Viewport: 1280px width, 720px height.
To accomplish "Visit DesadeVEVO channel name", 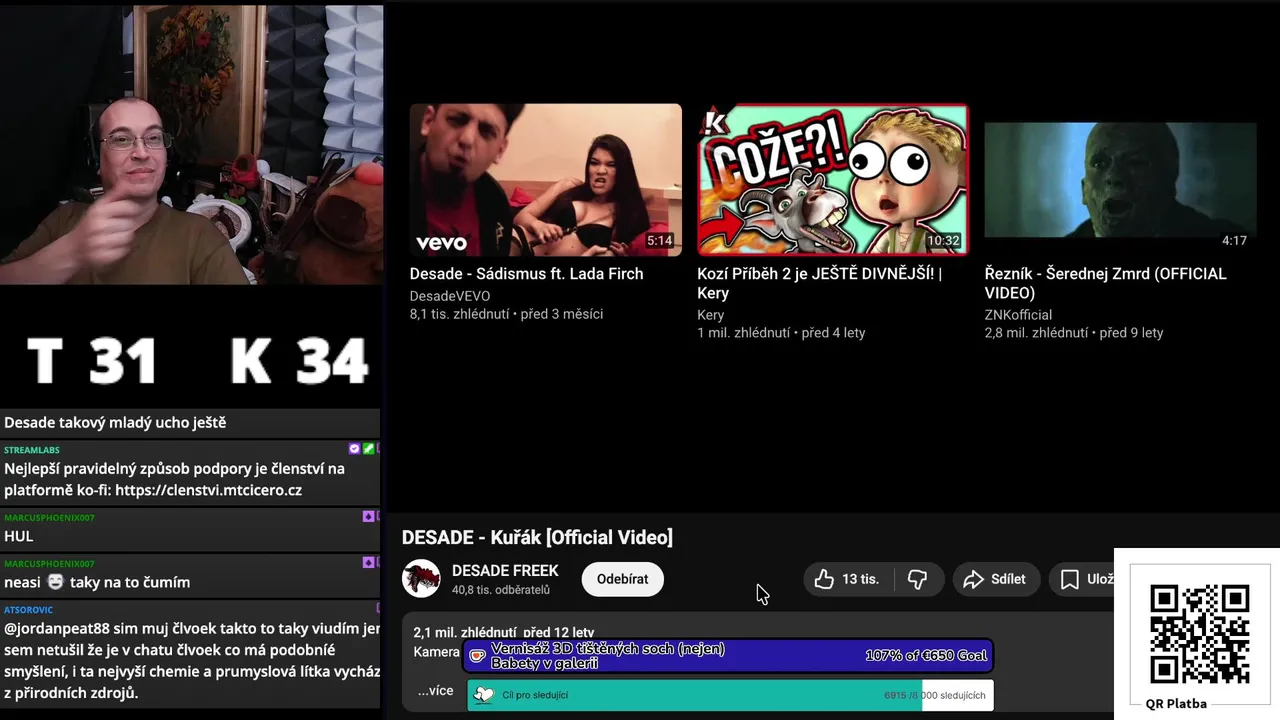I will (449, 296).
